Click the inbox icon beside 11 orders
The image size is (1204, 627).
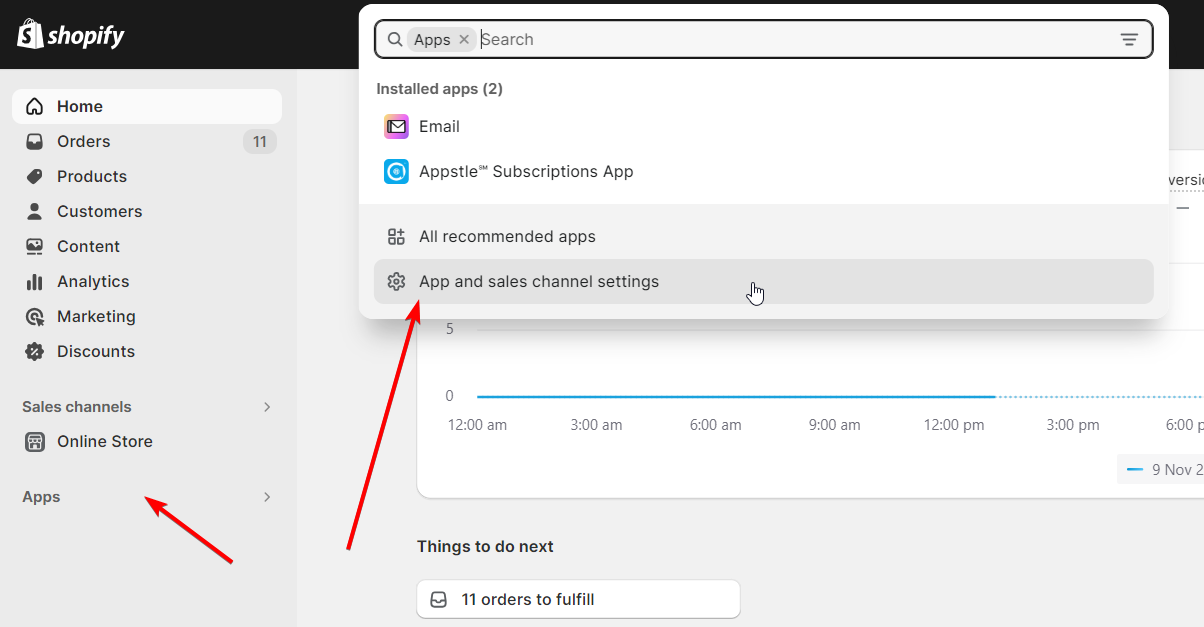coord(438,599)
